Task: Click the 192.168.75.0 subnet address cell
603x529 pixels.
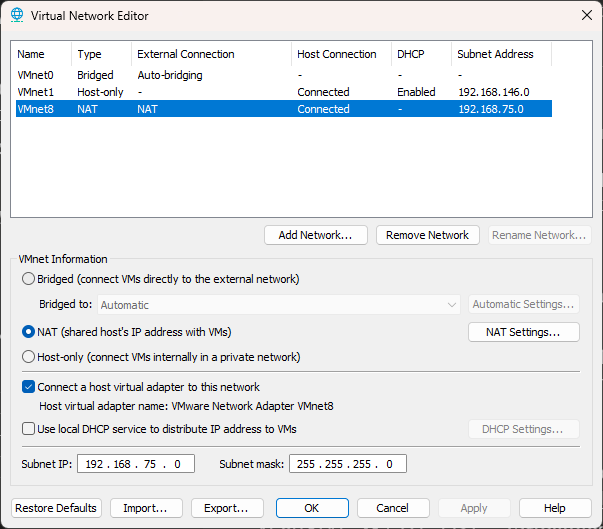Action: [491, 109]
